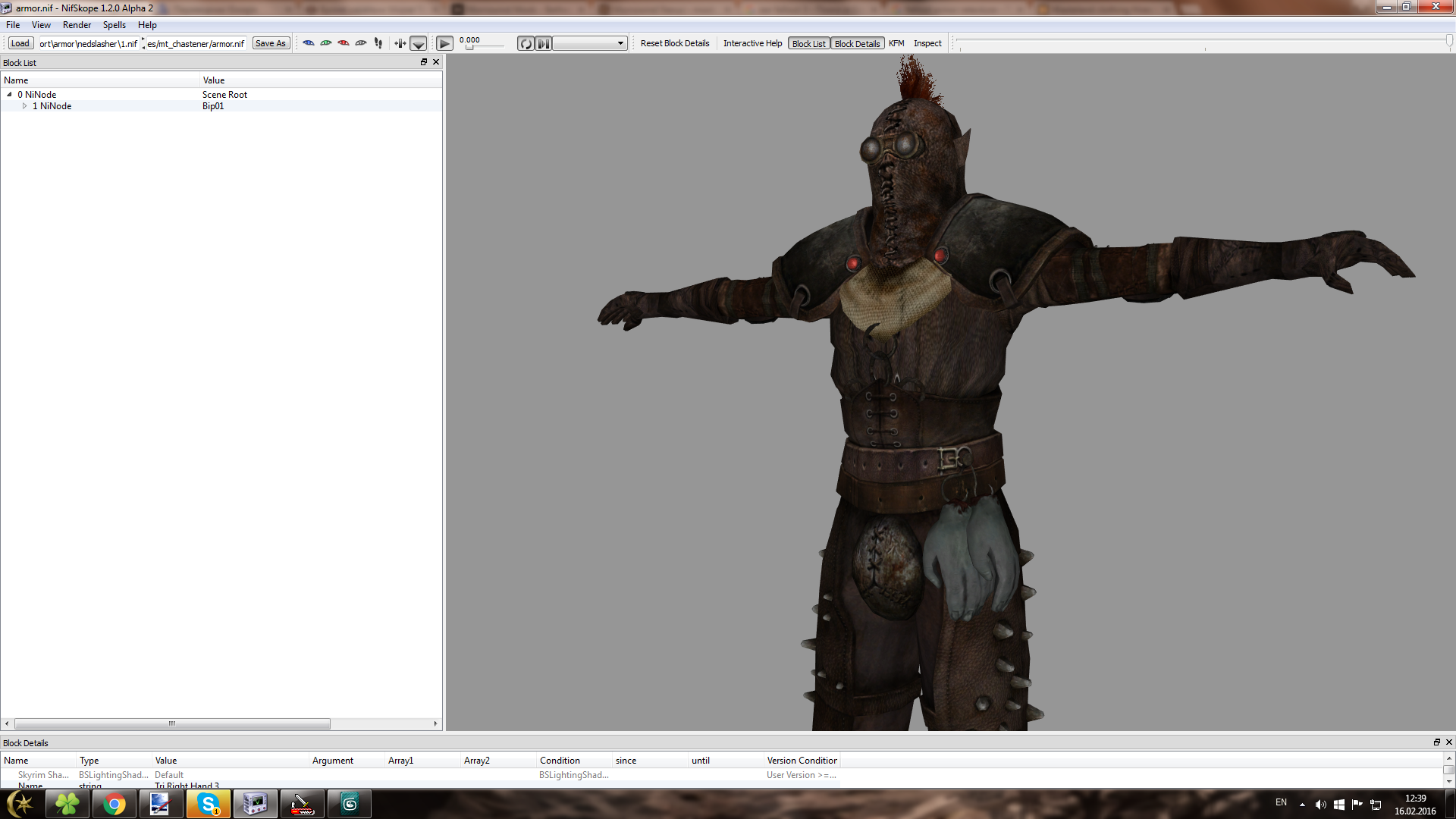Toggle the KFM panel
This screenshot has width=1456, height=819.
coord(896,43)
